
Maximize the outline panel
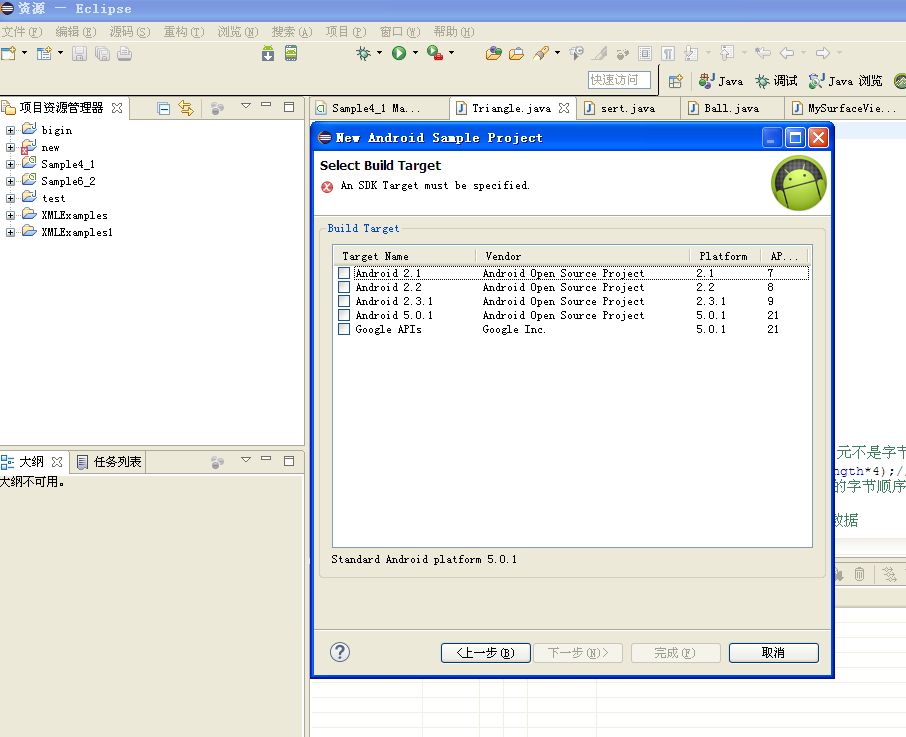(289, 460)
